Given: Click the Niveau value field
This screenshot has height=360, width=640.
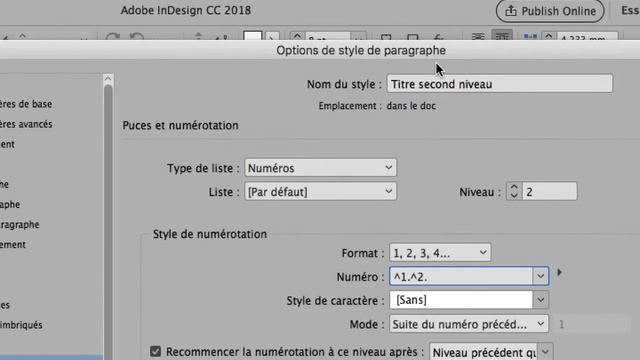Looking at the screenshot, I should [x=549, y=191].
